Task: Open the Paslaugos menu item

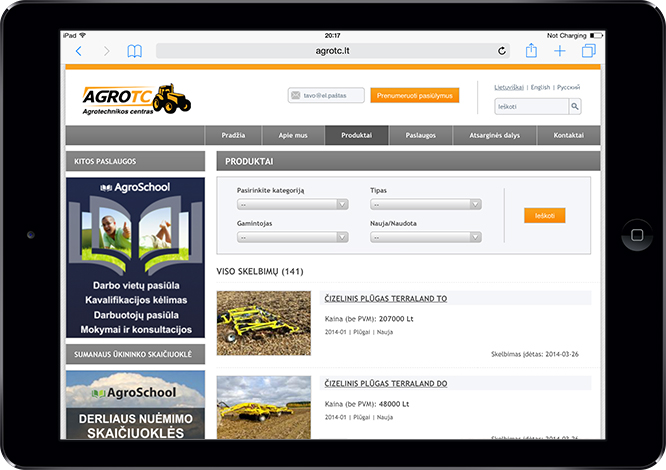Action: coord(420,135)
